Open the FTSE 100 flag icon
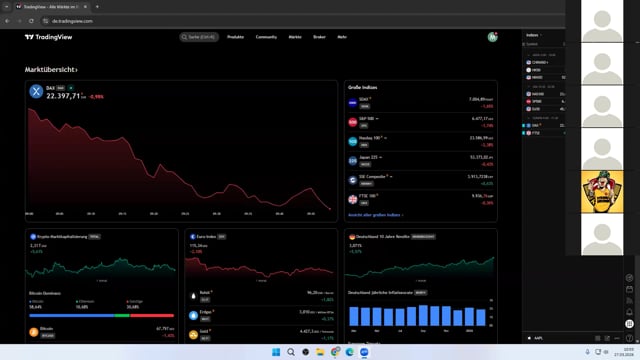The image size is (640, 360). coord(353,200)
